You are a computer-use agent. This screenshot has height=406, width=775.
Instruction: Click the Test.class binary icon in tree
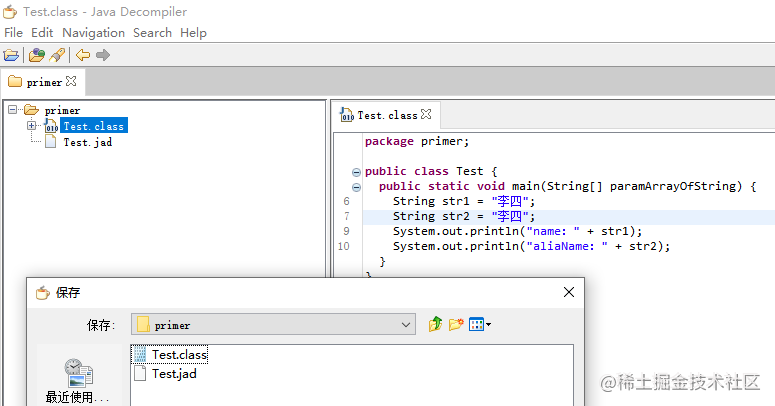[51, 126]
